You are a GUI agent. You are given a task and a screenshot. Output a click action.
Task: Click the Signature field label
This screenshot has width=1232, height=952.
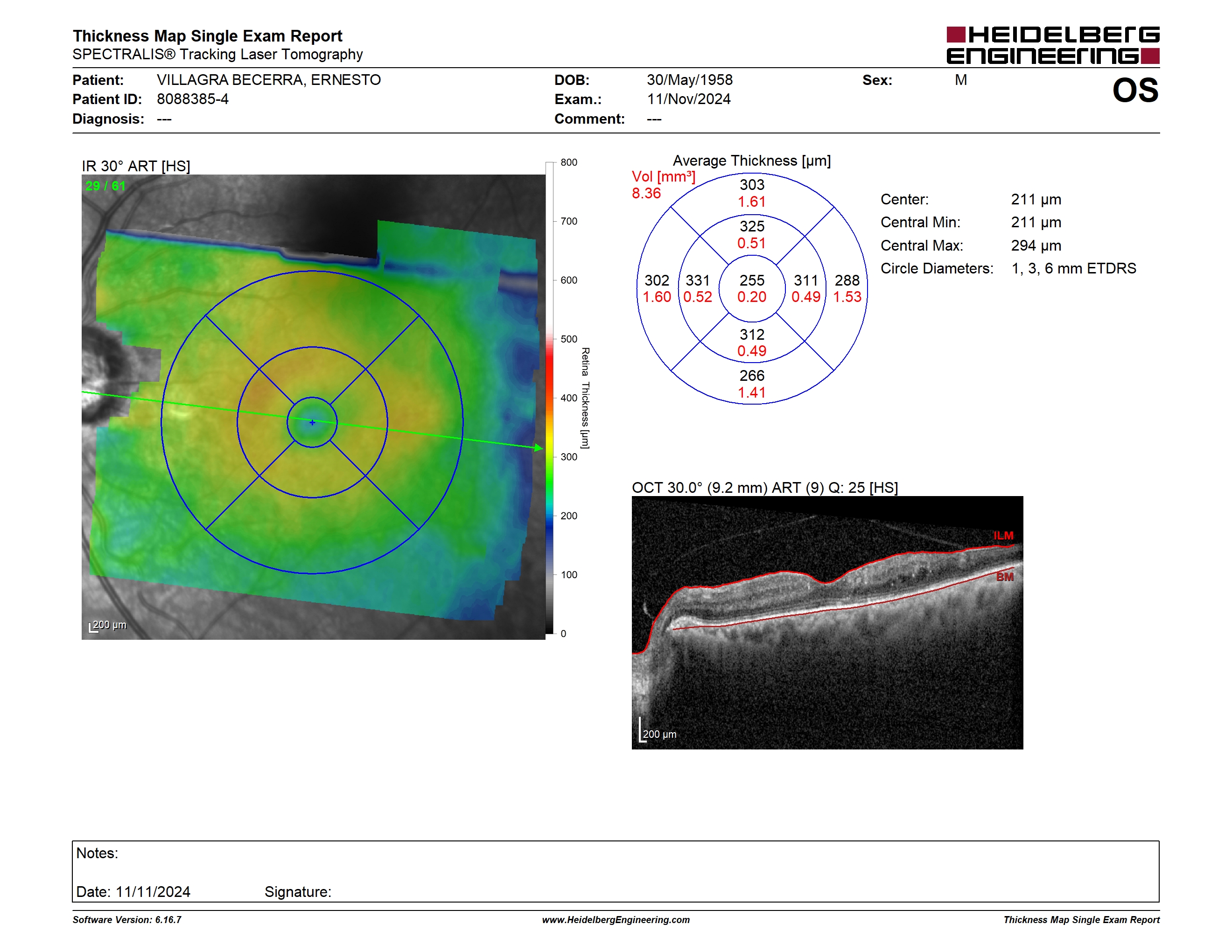click(298, 892)
